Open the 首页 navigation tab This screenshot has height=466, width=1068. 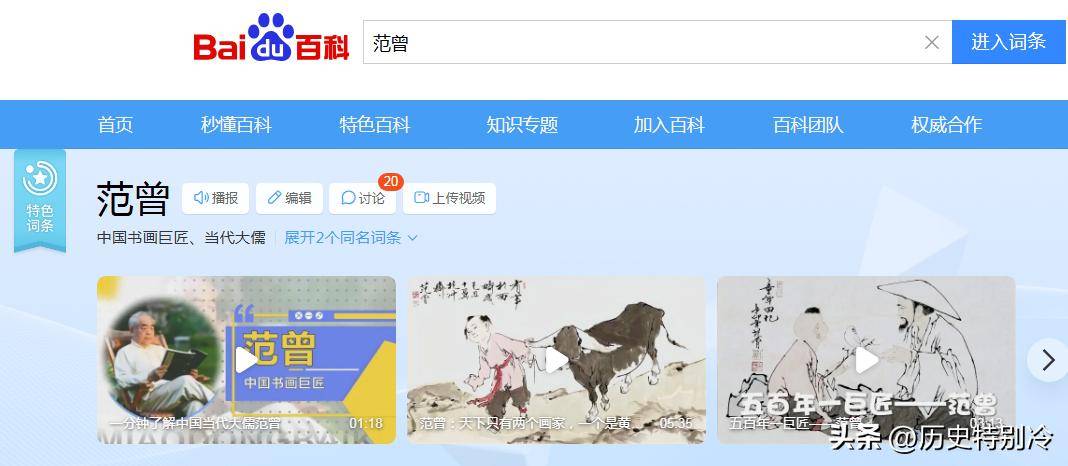pyautogui.click(x=115, y=125)
